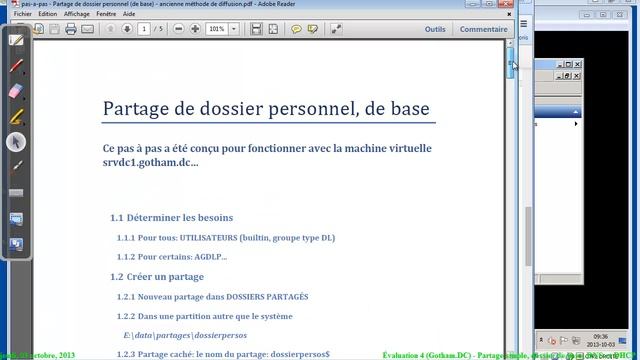
Task: Open the Fenêtre menu
Action: (x=106, y=14)
